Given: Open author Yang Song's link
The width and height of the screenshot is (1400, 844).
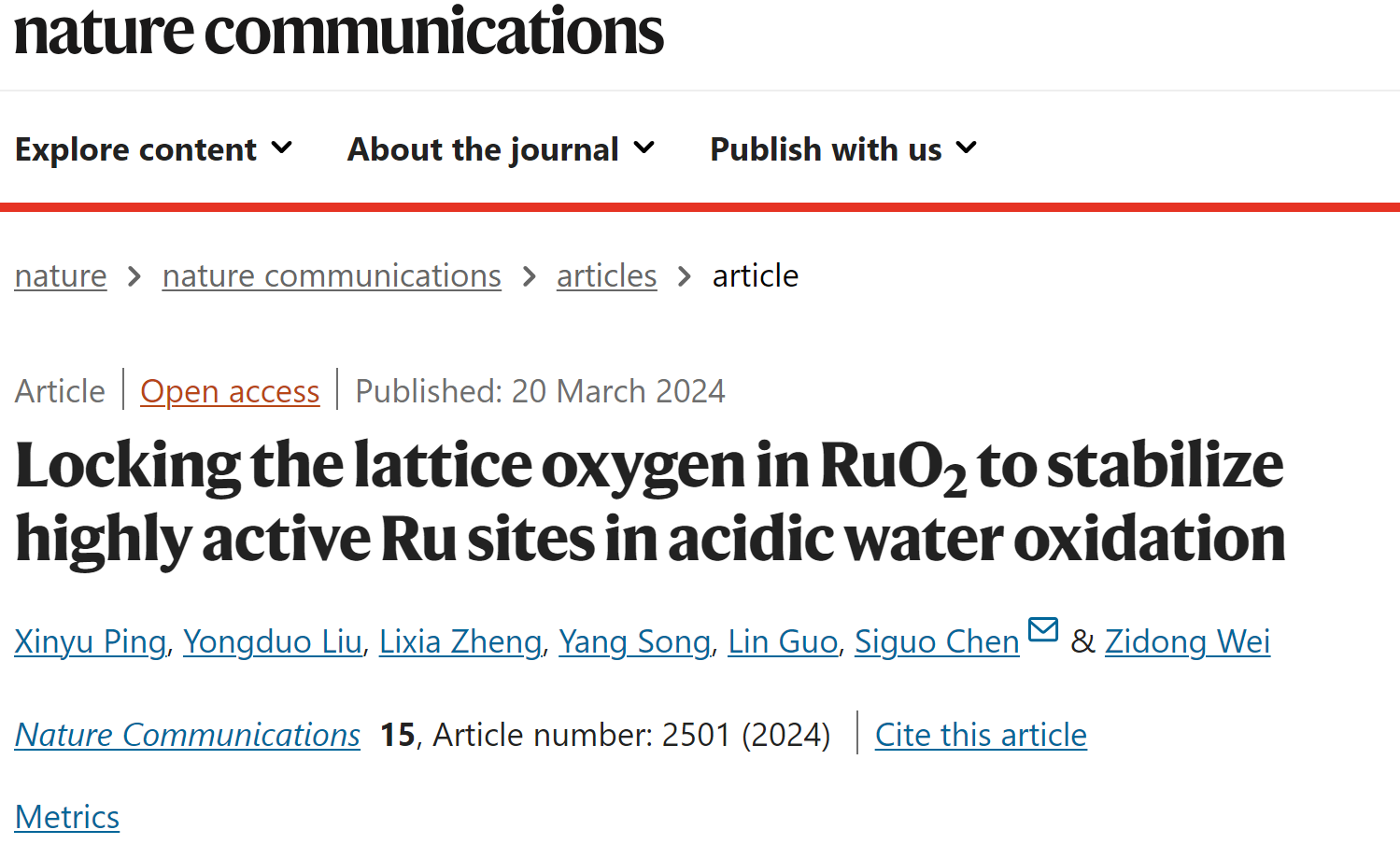Looking at the screenshot, I should pyautogui.click(x=635, y=641).
